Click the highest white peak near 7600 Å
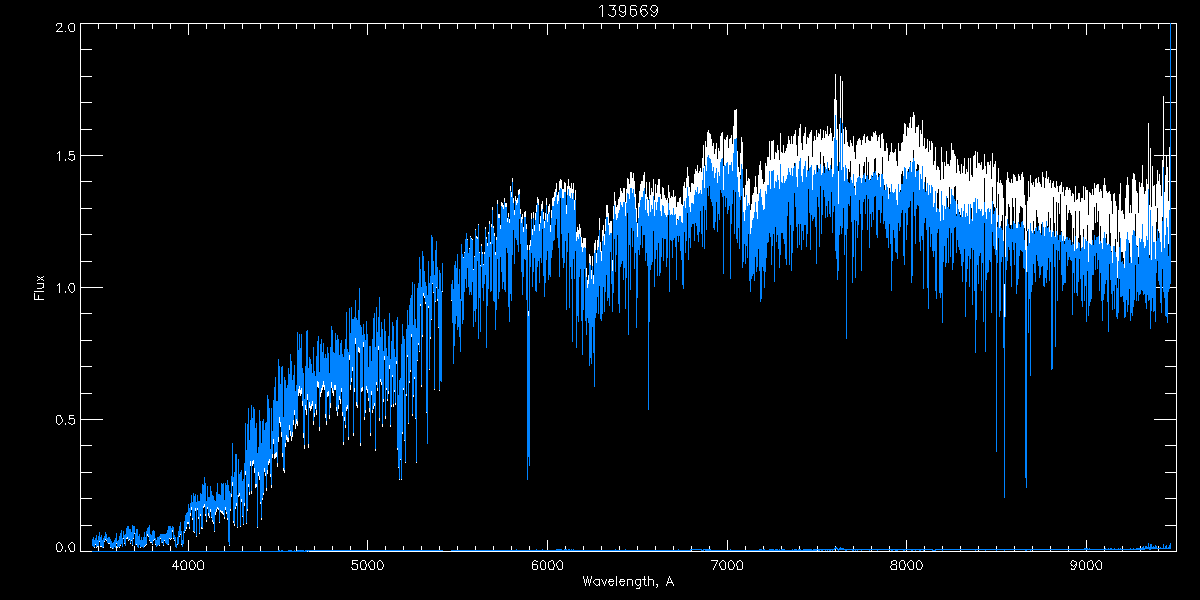Screen dimensions: 1200x600 [x=836, y=78]
